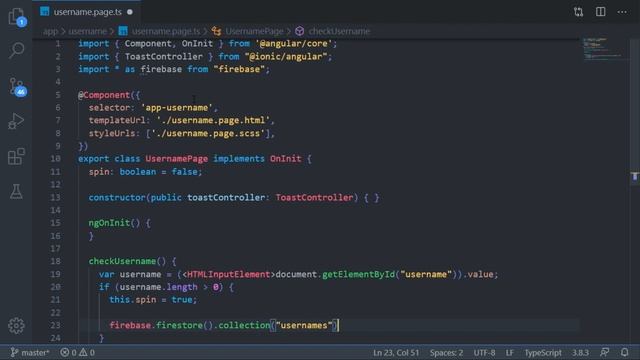Change end of line sequence LF
Image resolution: width=640 pixels, height=360 pixels.
coord(509,352)
